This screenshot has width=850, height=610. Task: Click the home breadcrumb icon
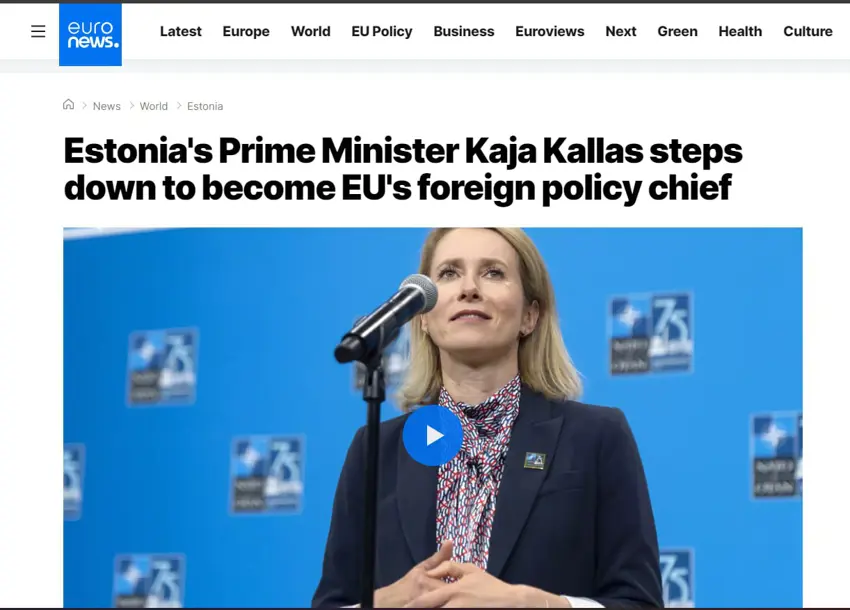(68, 105)
